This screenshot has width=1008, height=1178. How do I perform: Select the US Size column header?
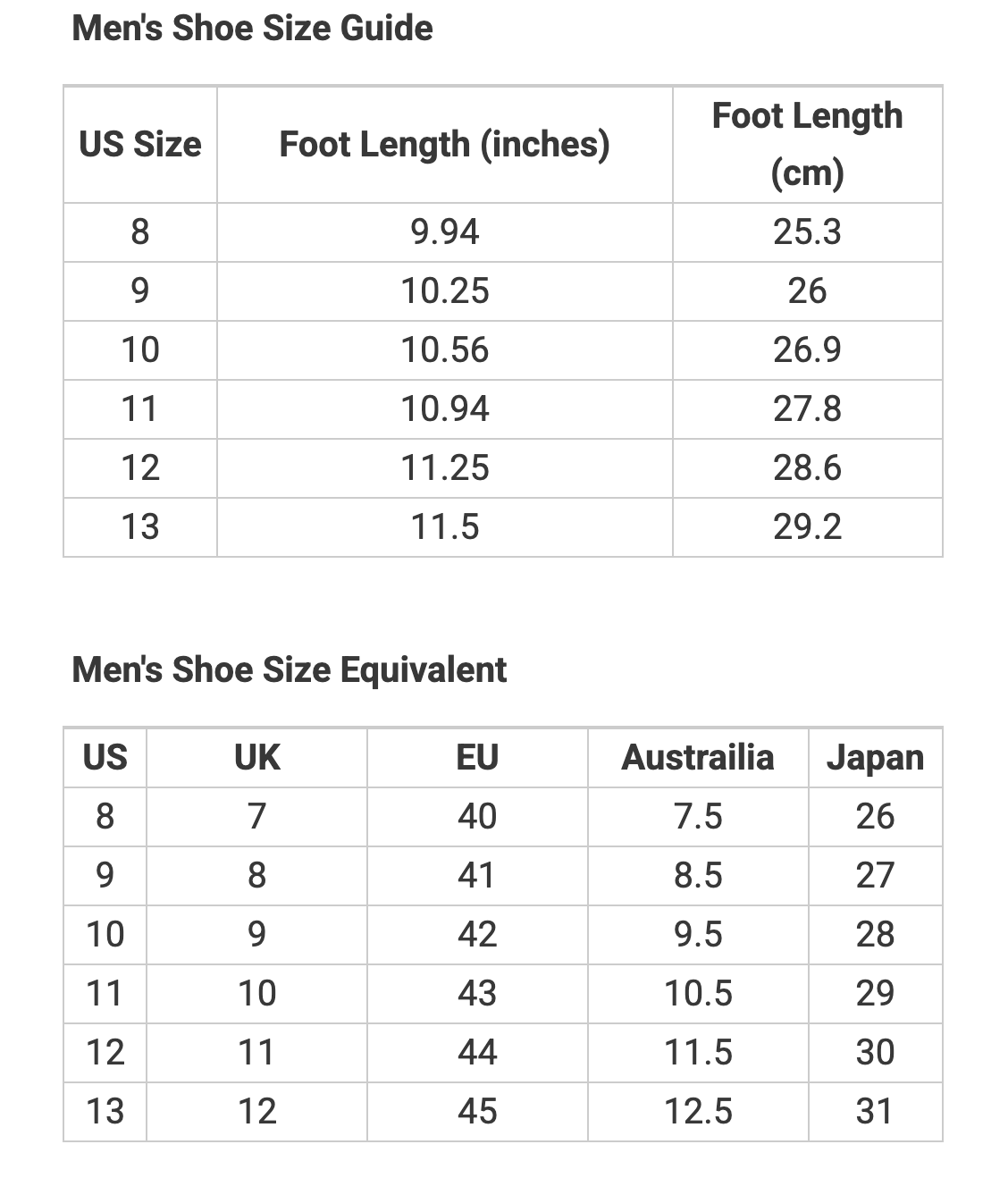[140, 145]
